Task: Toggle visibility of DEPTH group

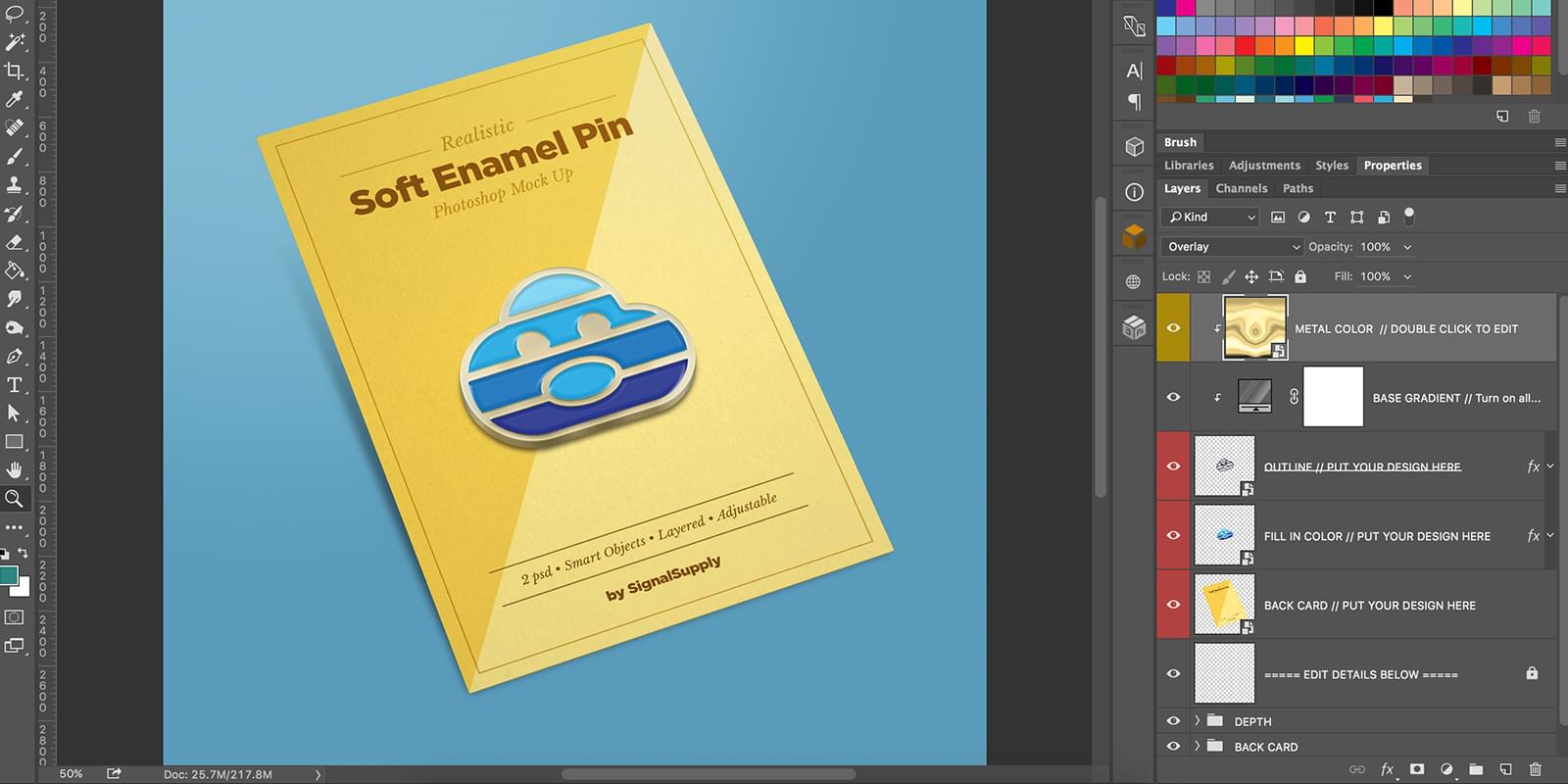Action: pyautogui.click(x=1173, y=720)
